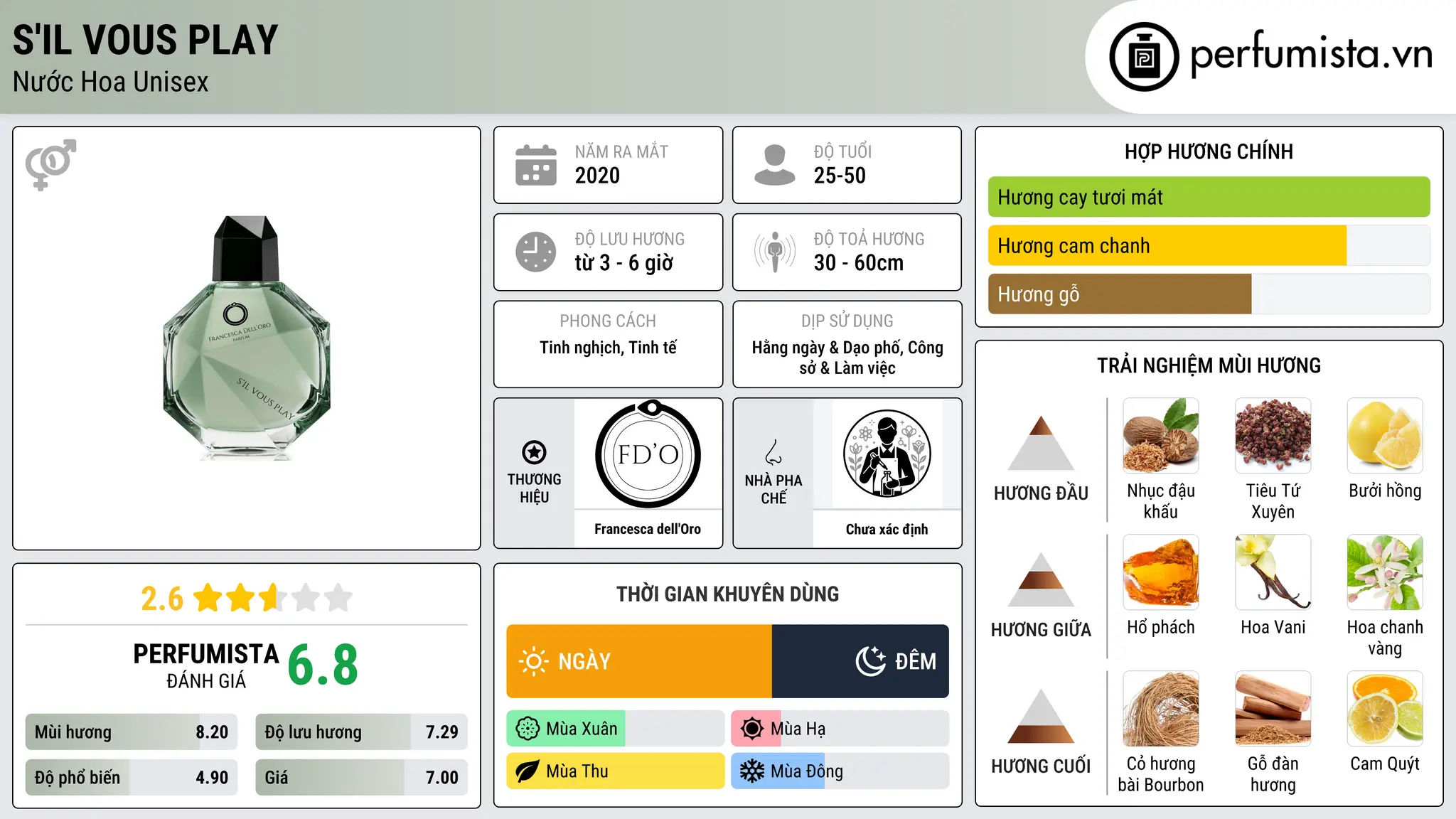This screenshot has width=1456, height=819.
Task: Click the Mùa Xuân season bar
Action: tap(616, 729)
